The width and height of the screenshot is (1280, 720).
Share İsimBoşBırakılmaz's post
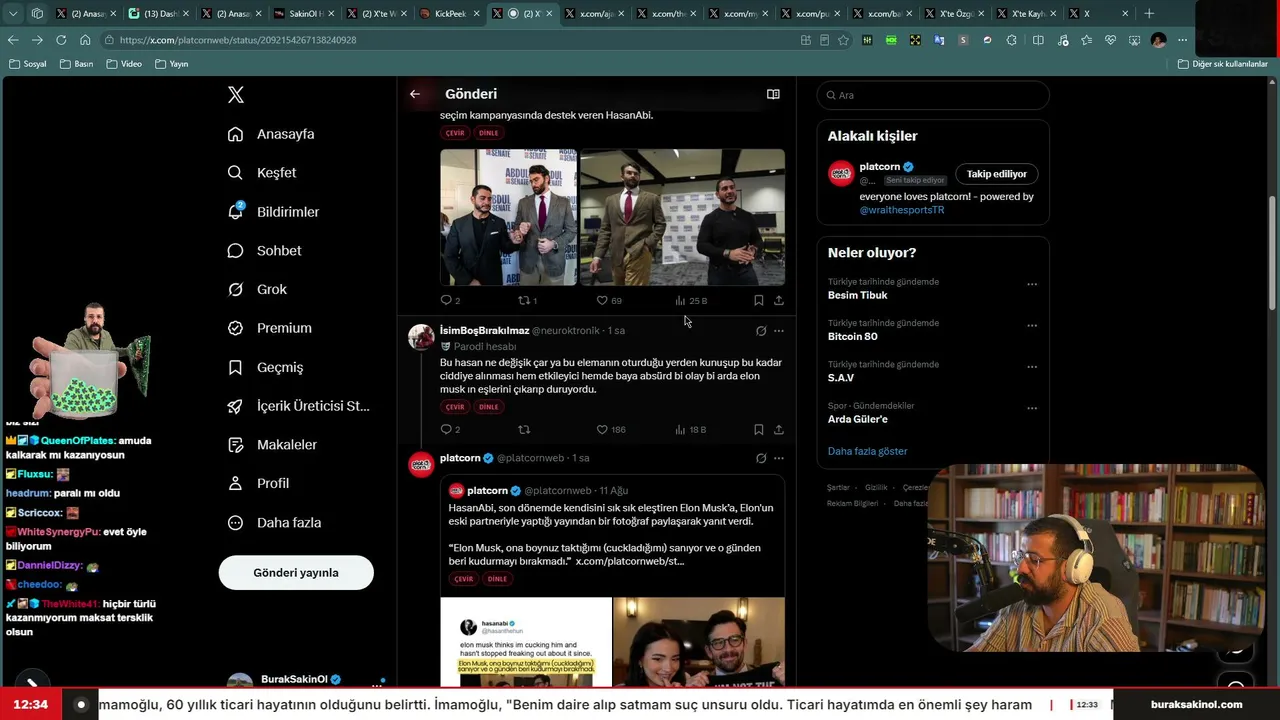778,429
